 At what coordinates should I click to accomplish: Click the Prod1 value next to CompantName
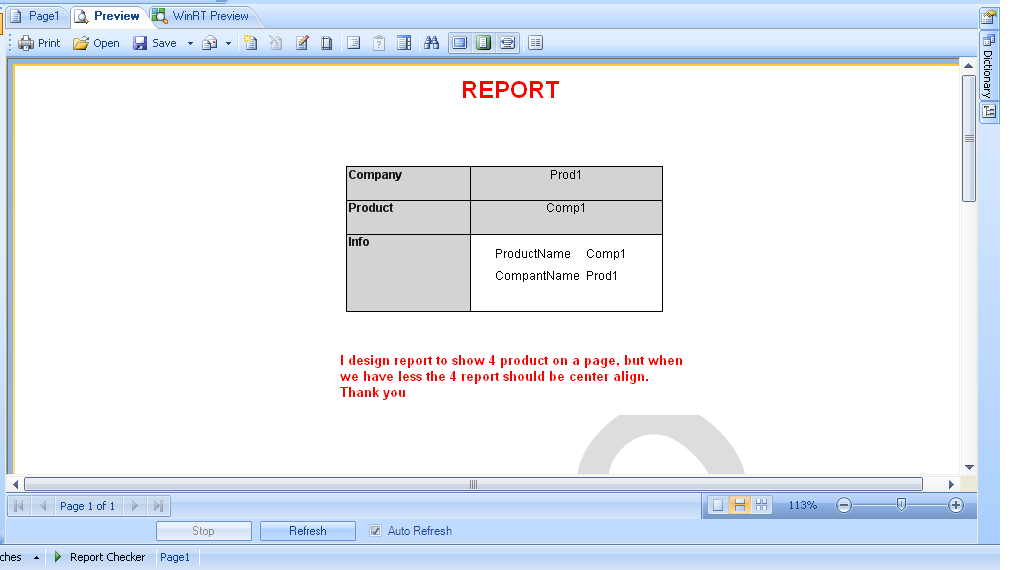(x=601, y=276)
